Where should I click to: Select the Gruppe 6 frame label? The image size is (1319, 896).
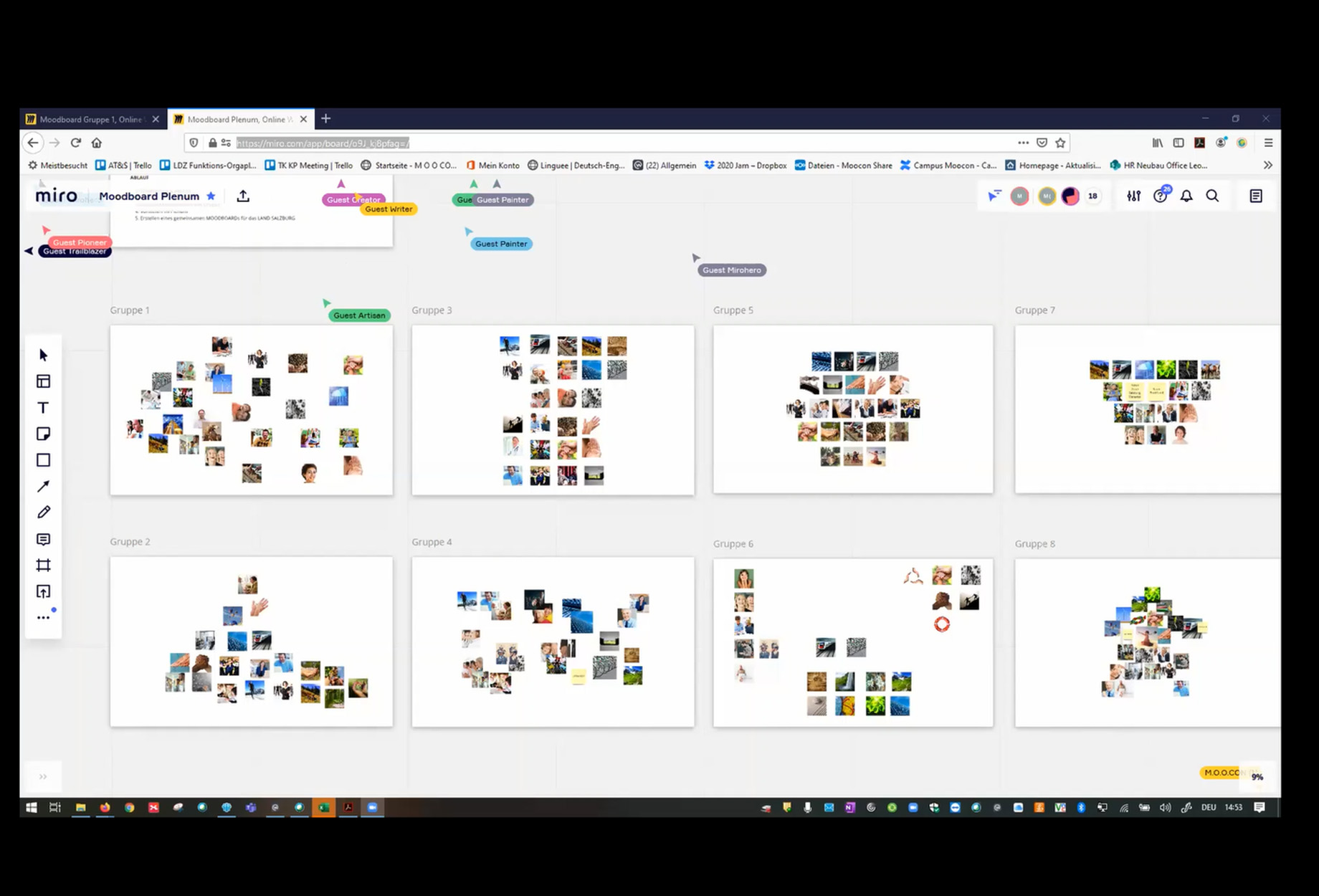pos(733,544)
